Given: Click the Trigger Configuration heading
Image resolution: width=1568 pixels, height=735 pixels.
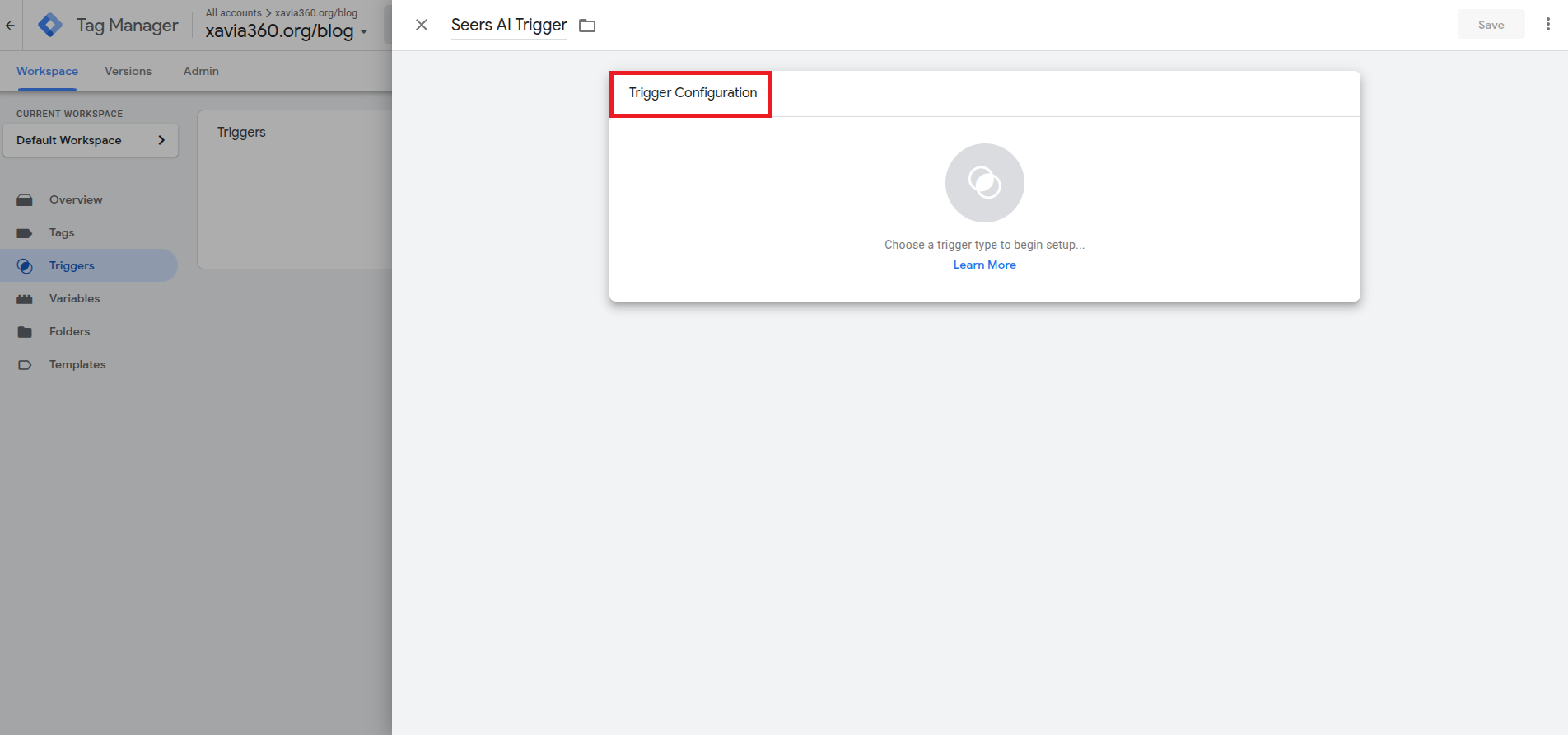Looking at the screenshot, I should 692,93.
